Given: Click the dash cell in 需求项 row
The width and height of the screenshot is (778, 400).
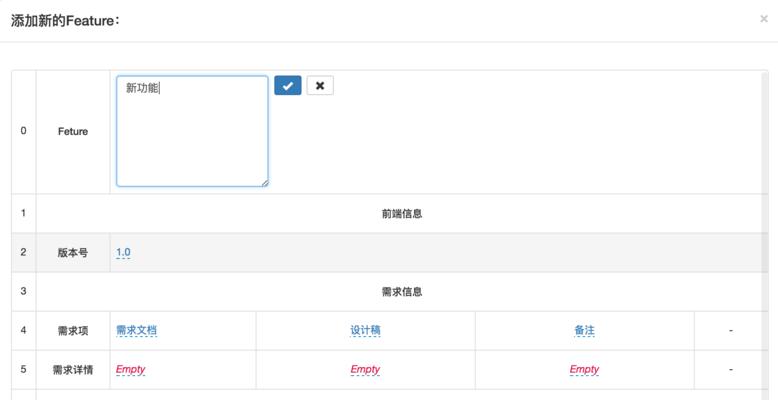Looking at the screenshot, I should click(x=731, y=331).
